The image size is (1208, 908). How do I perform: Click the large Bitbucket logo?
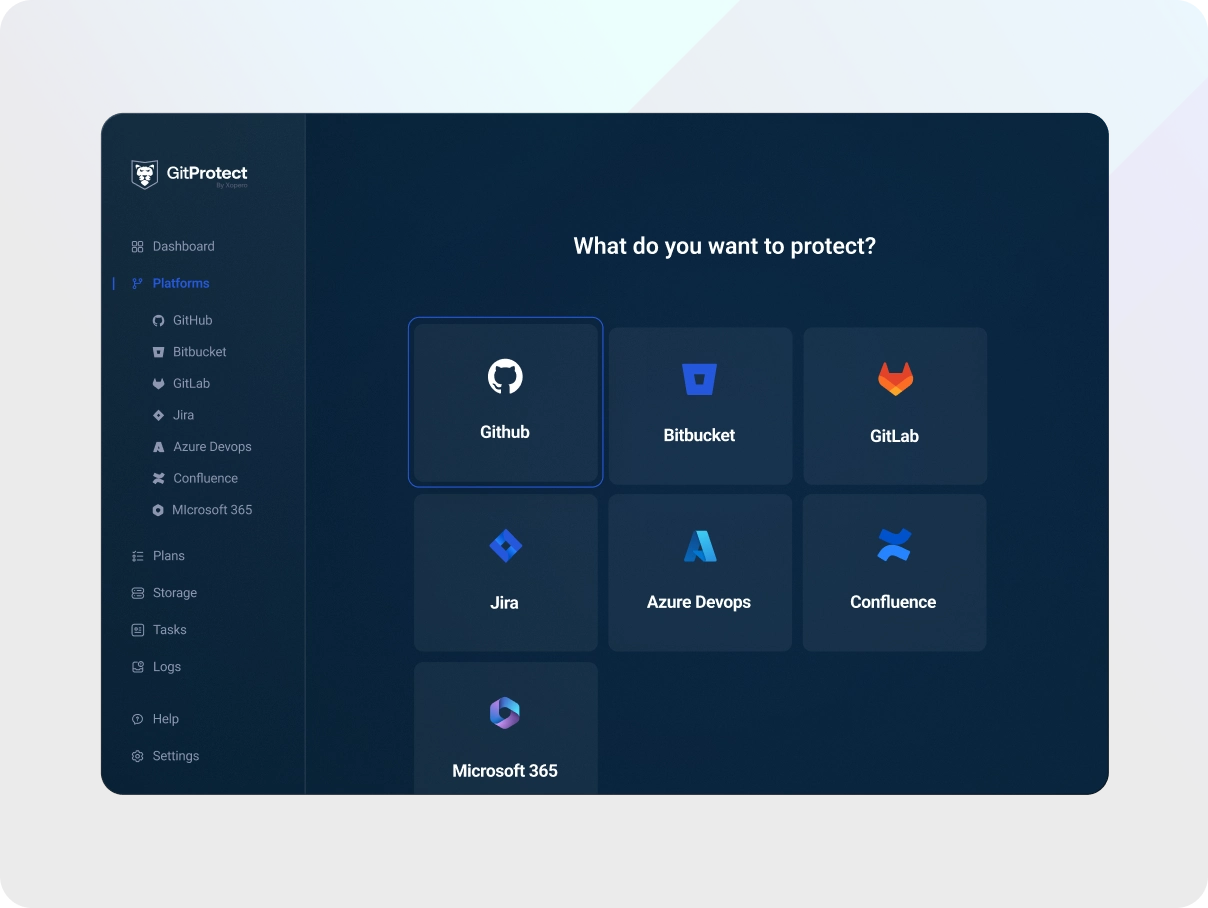pos(699,379)
